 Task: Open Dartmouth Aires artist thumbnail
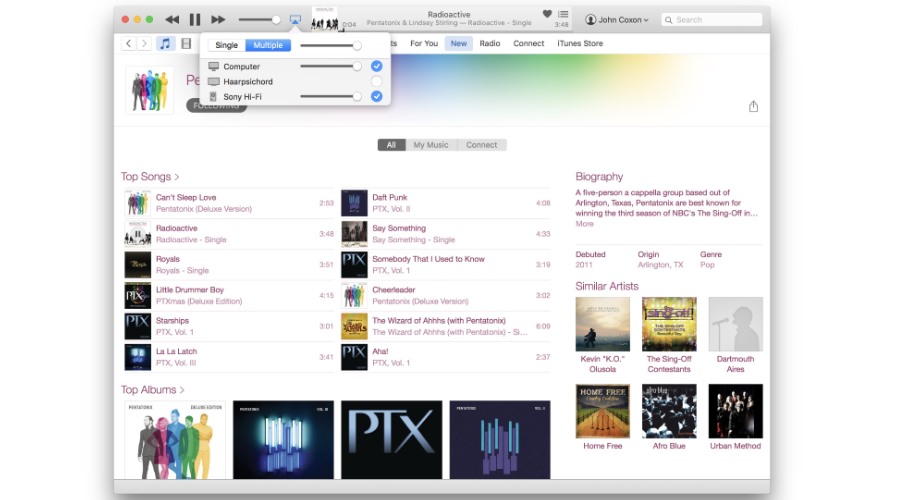[735, 324]
